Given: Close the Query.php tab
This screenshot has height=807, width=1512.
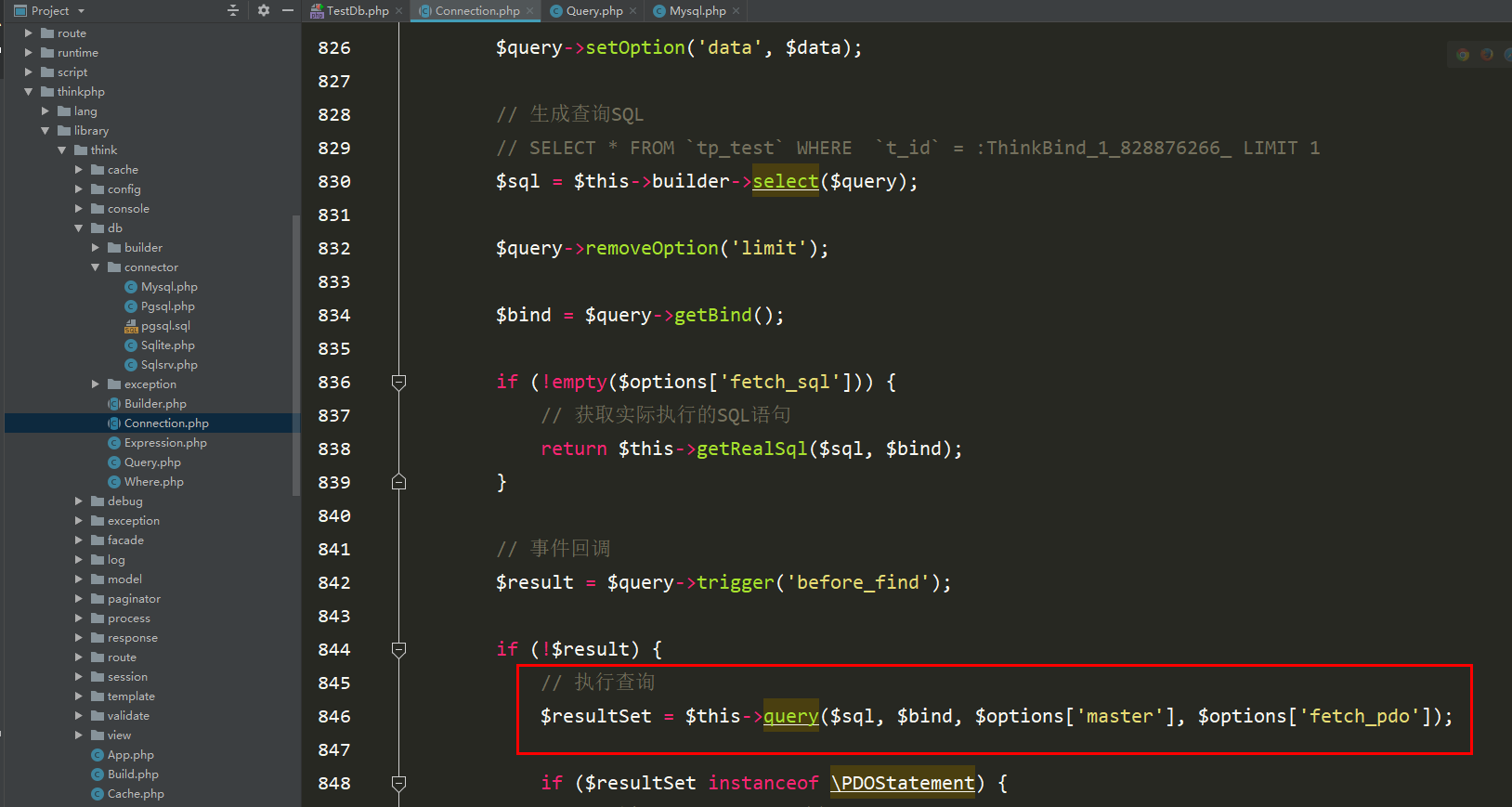Looking at the screenshot, I should tap(633, 11).
